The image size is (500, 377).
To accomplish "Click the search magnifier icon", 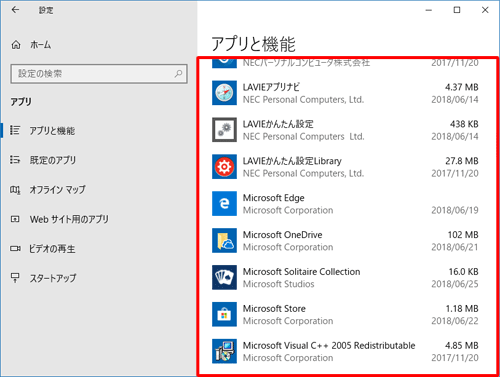I will 179,74.
